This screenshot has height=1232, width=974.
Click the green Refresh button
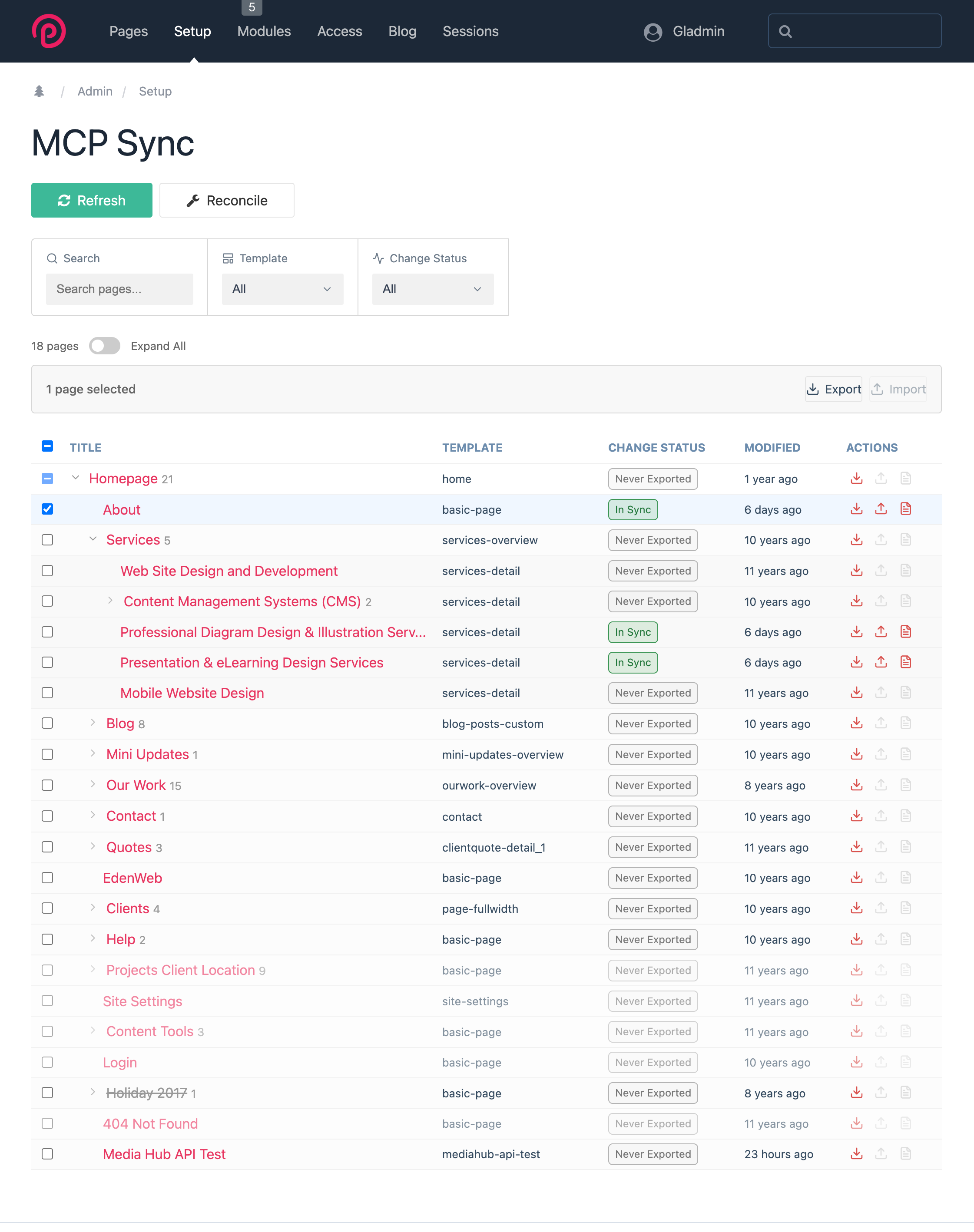[x=92, y=200]
